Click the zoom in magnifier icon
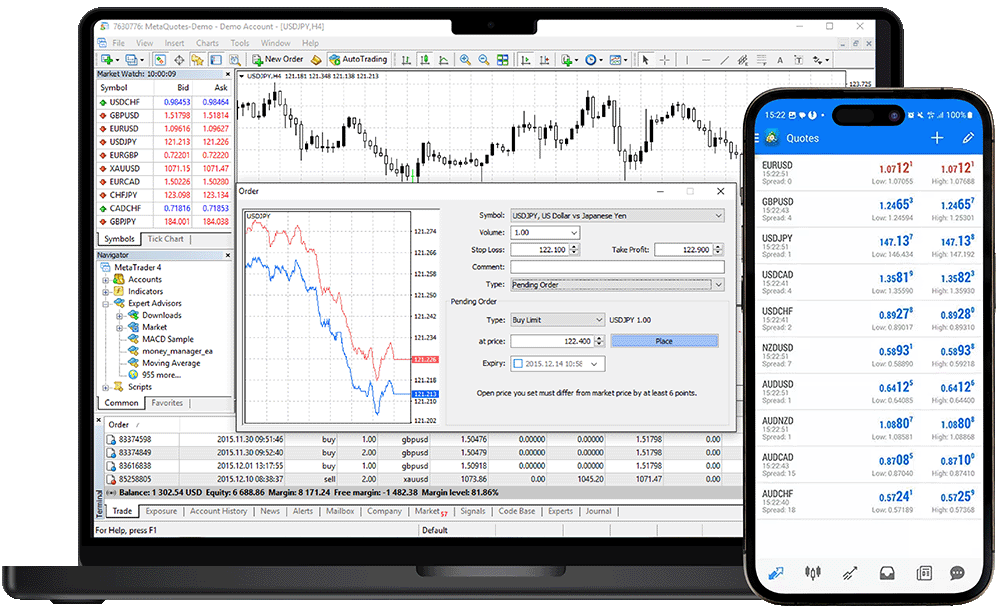Image resolution: width=1000 pixels, height=610 pixels. pyautogui.click(x=468, y=60)
